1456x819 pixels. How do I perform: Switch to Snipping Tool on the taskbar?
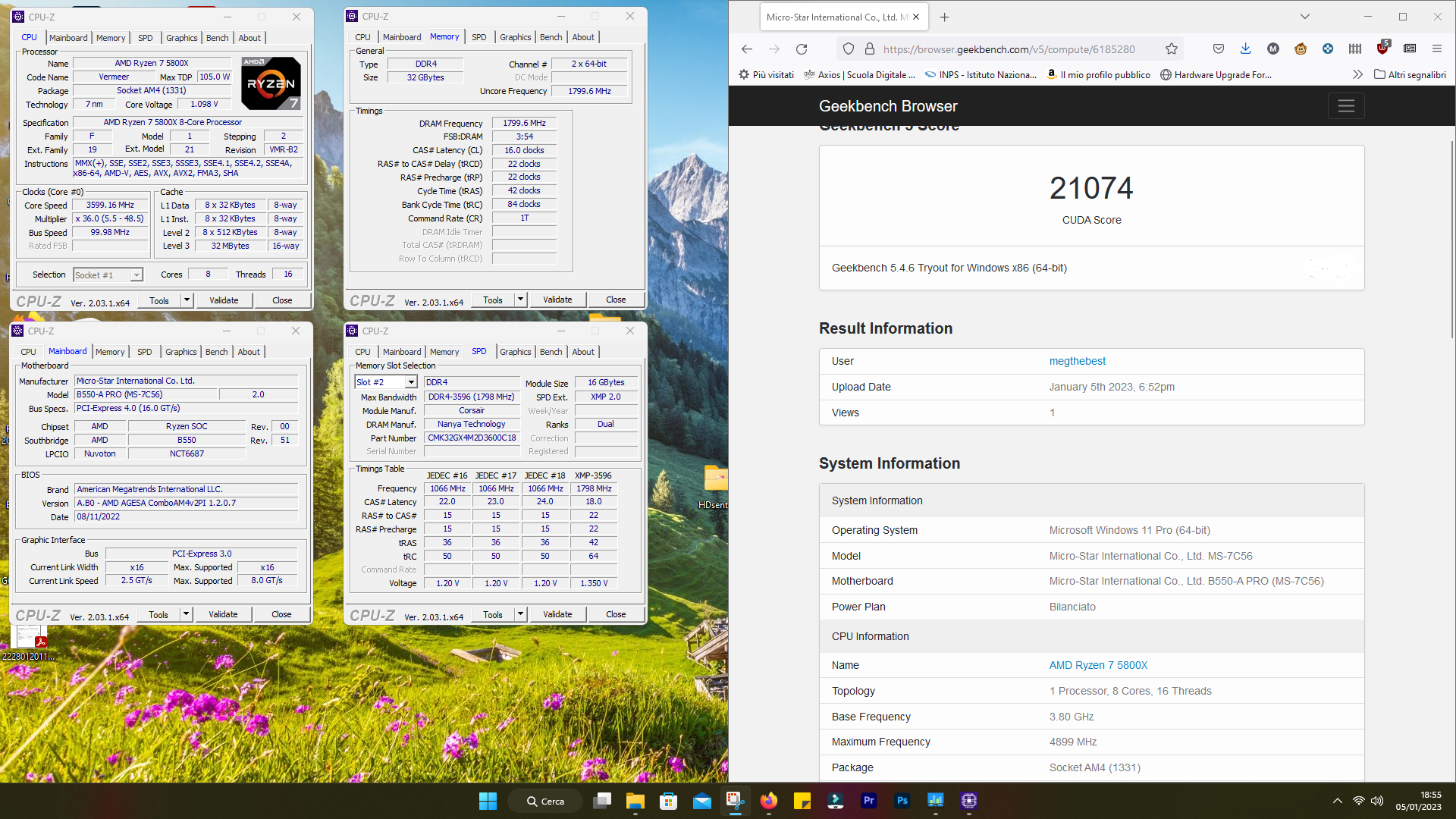click(735, 801)
